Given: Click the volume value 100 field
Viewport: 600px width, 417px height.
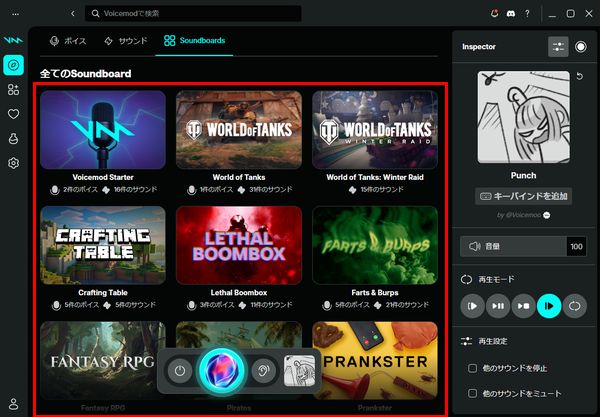Looking at the screenshot, I should click(577, 246).
